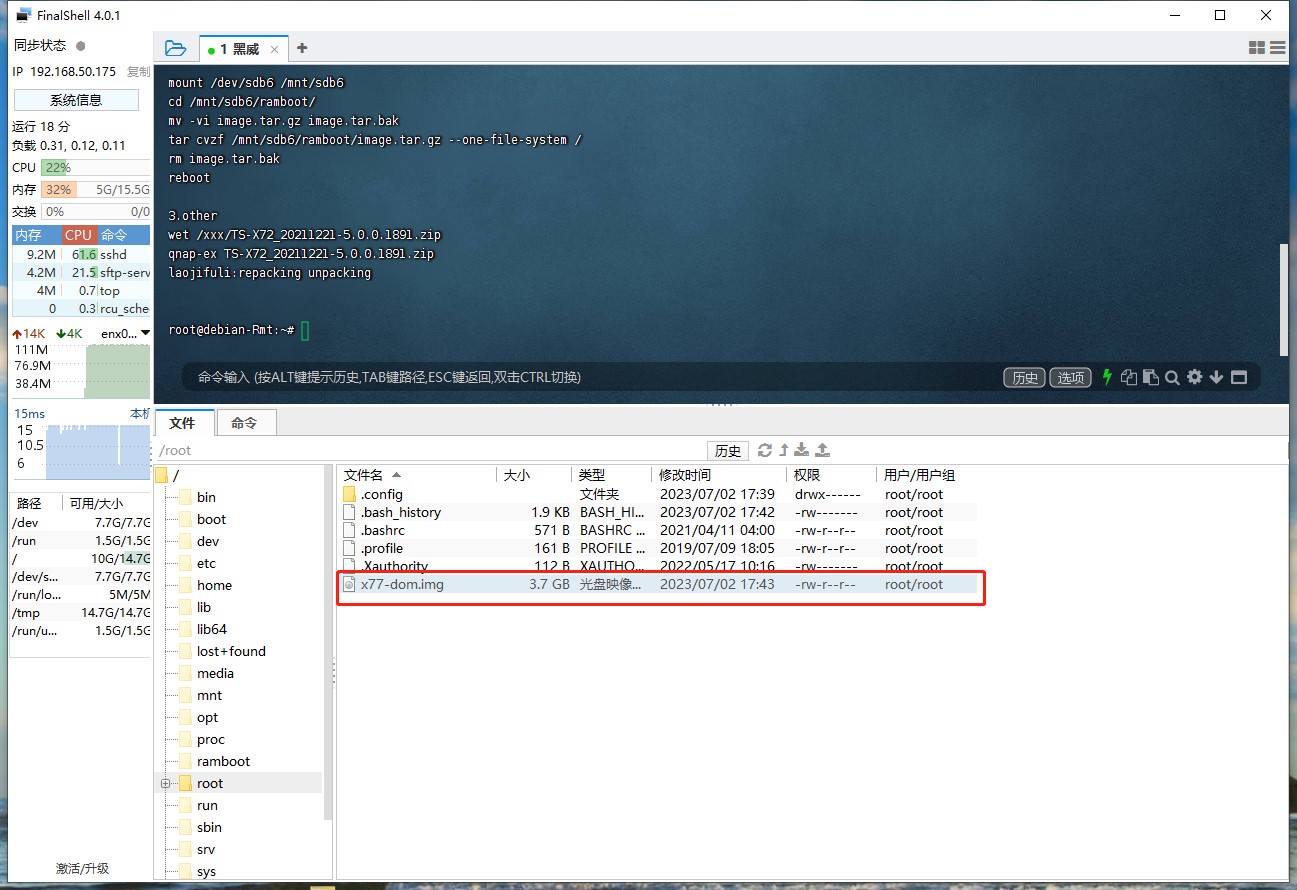Click the paste icon in terminal toolbar
The width and height of the screenshot is (1297, 890).
[1150, 377]
